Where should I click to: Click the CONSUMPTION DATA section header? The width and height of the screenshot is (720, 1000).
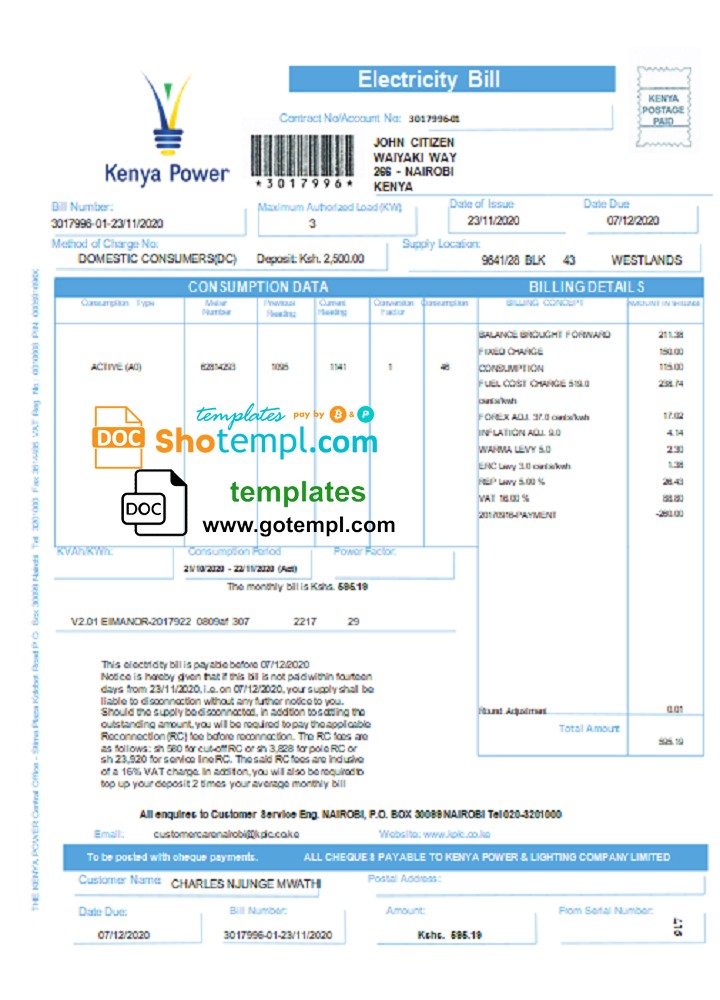tap(258, 287)
